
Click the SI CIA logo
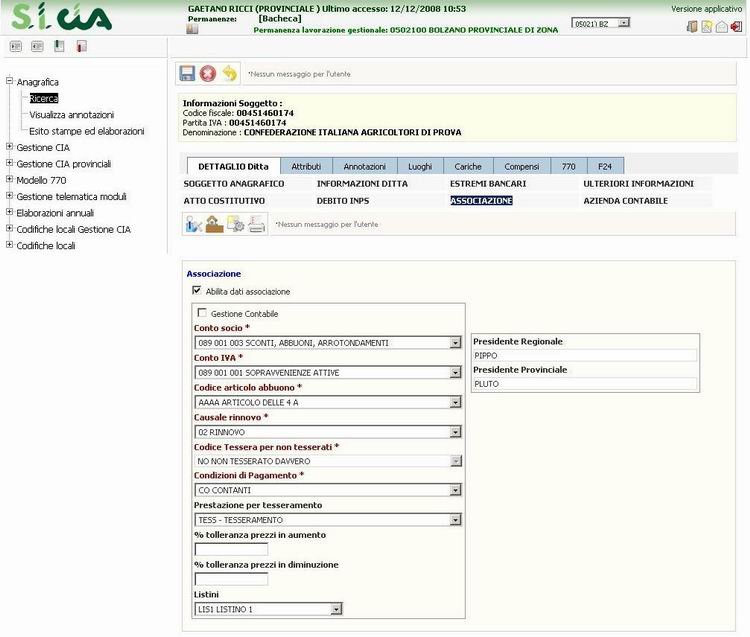click(61, 17)
